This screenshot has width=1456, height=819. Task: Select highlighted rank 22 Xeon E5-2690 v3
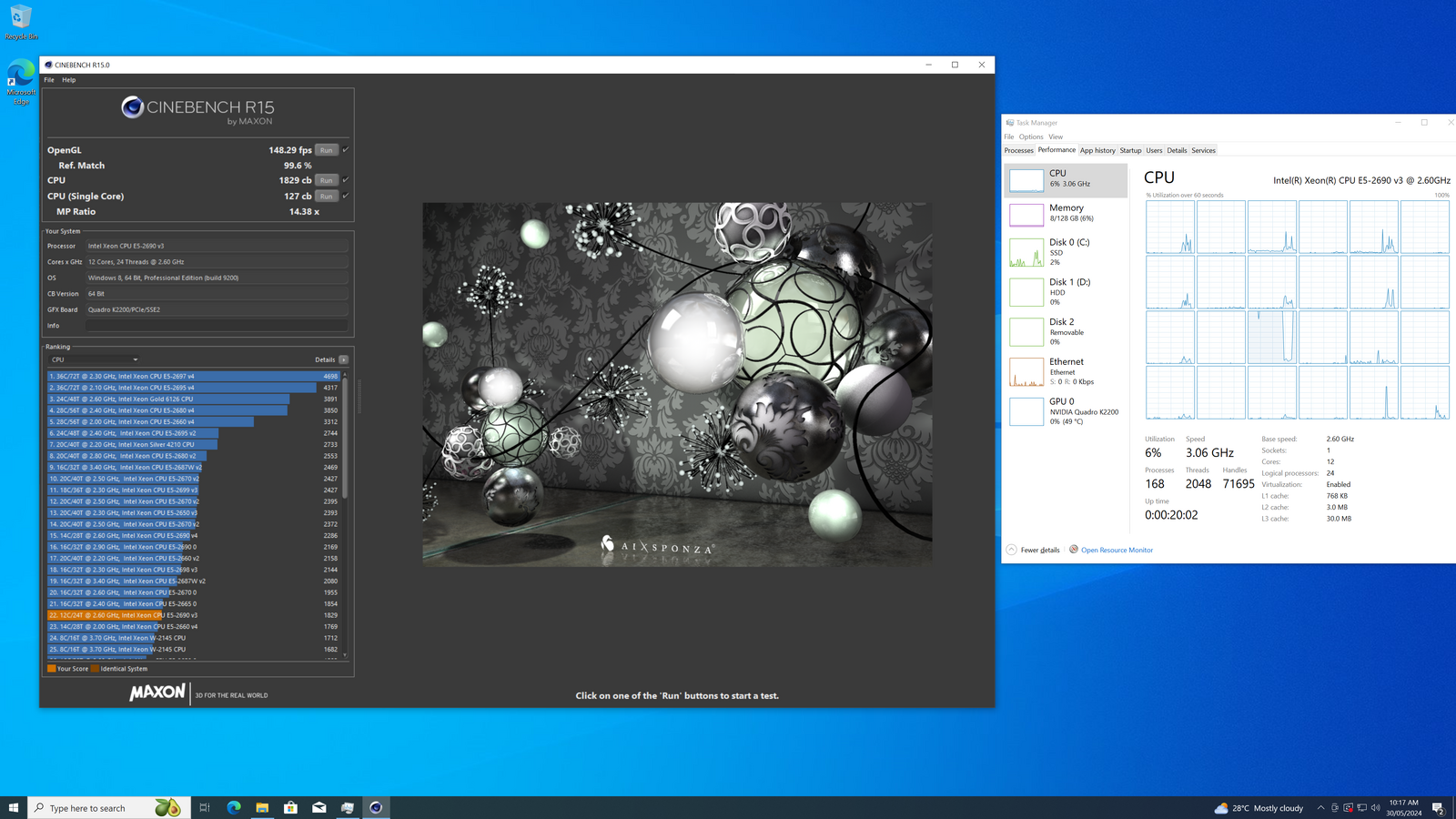click(194, 615)
